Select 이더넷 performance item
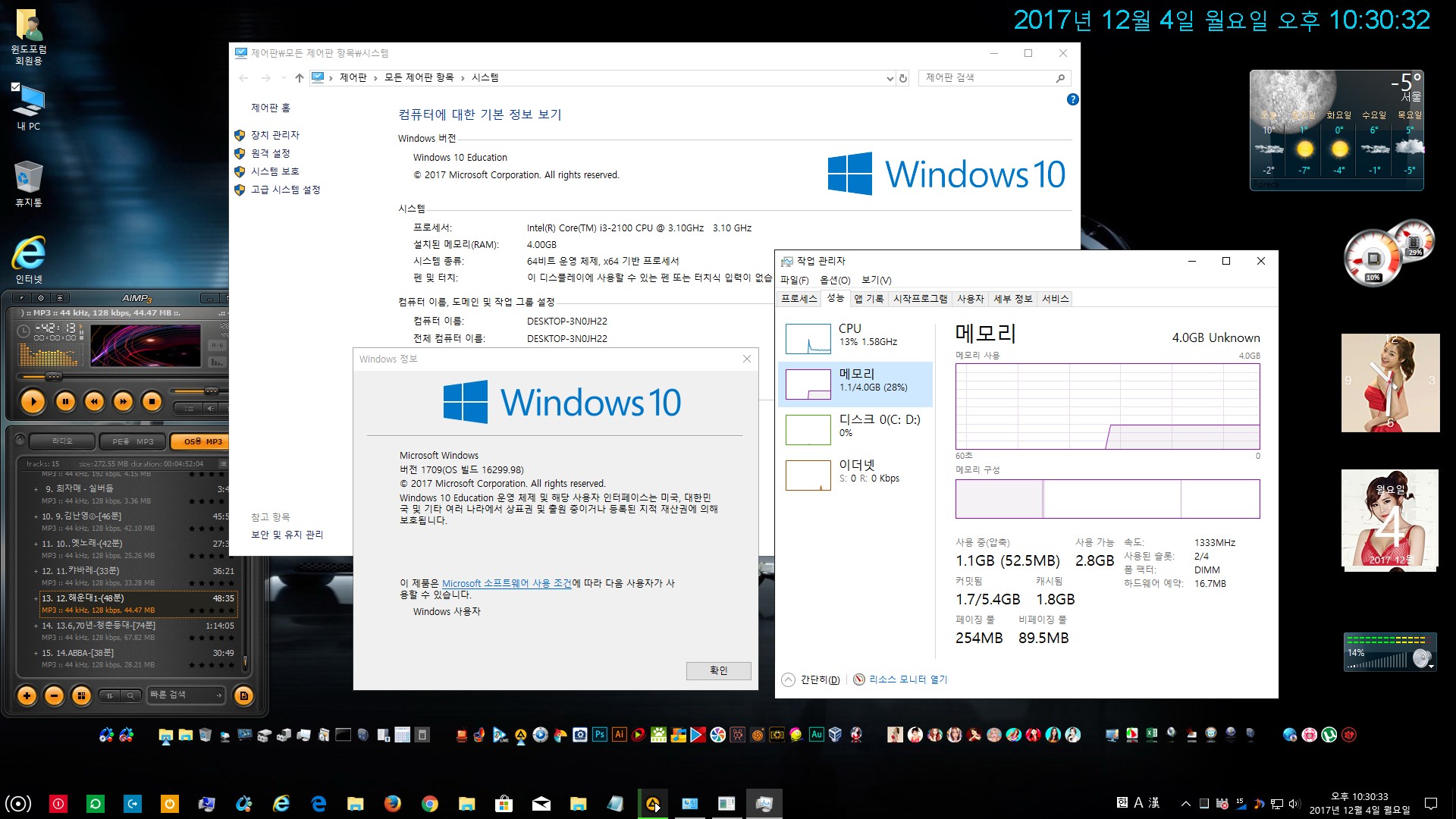The image size is (1456, 819). click(x=855, y=475)
